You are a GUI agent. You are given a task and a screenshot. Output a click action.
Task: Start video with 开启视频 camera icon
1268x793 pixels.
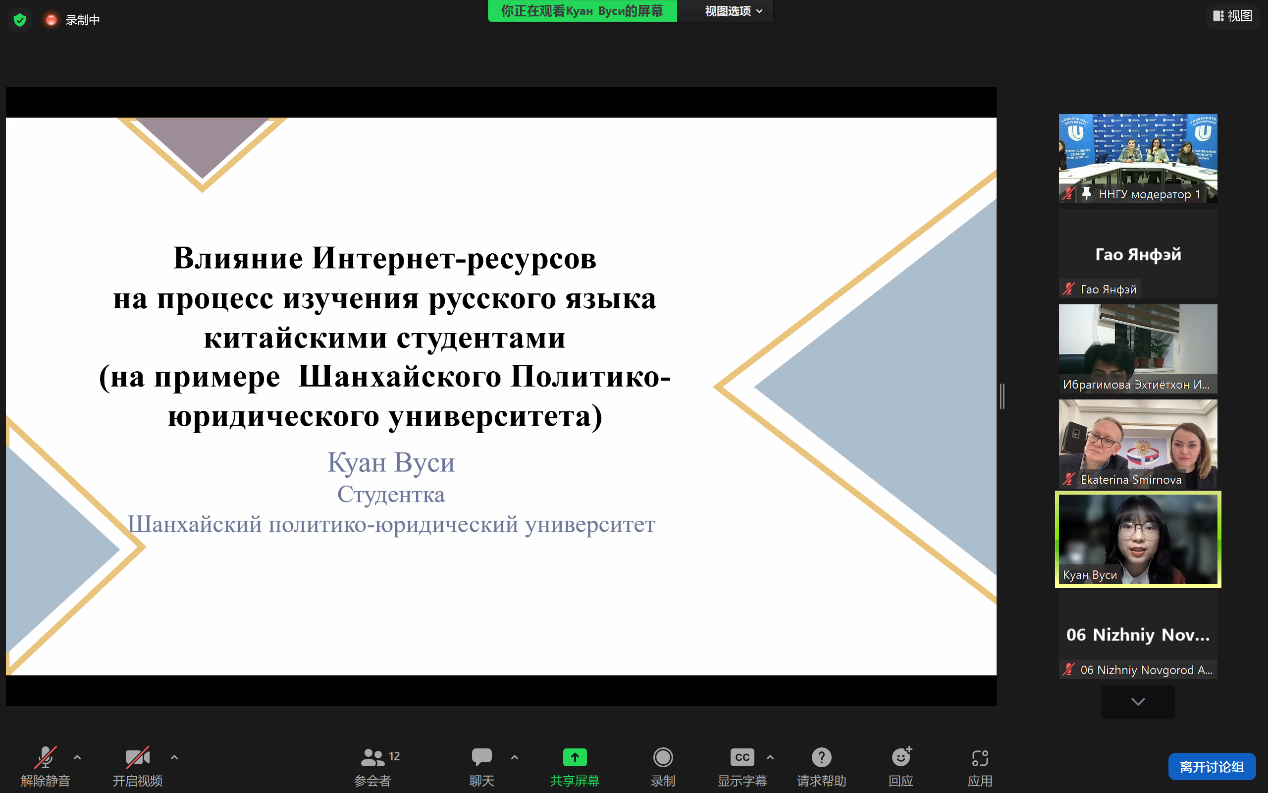click(138, 757)
